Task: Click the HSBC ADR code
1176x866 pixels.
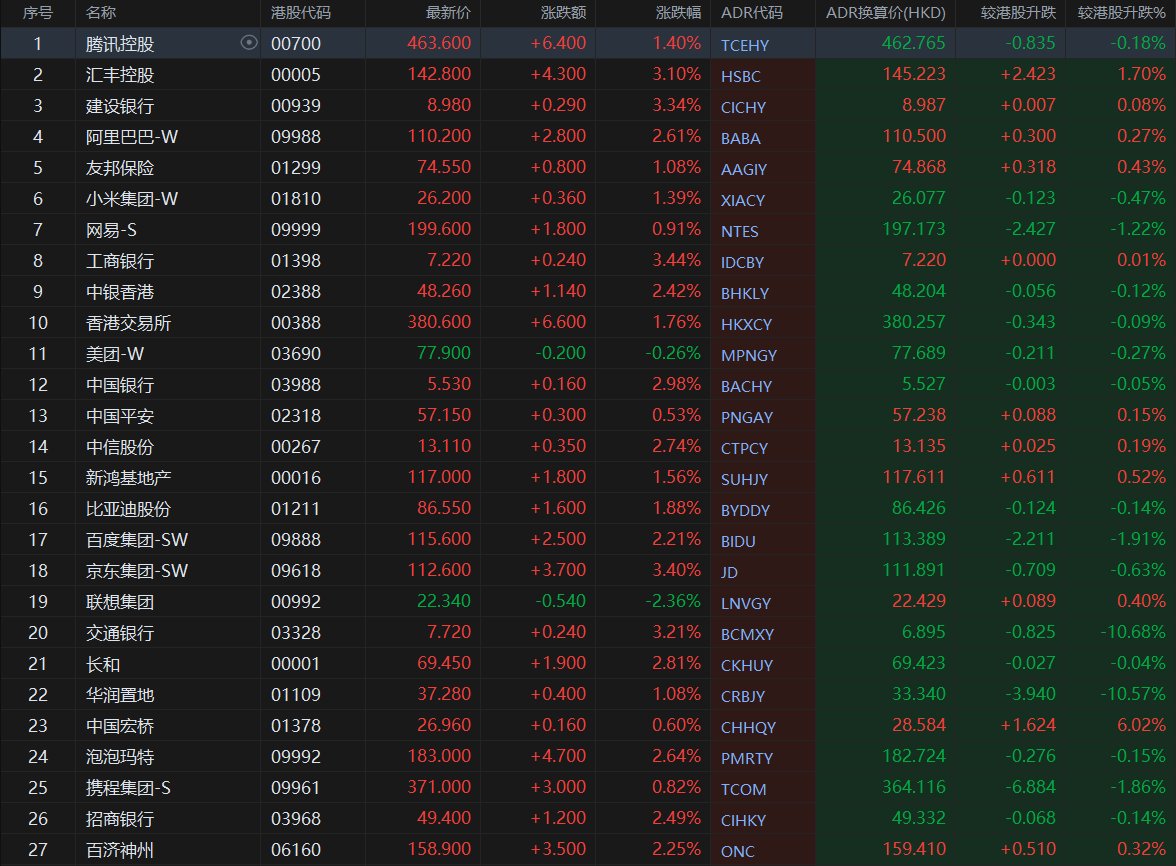Action: tap(740, 76)
